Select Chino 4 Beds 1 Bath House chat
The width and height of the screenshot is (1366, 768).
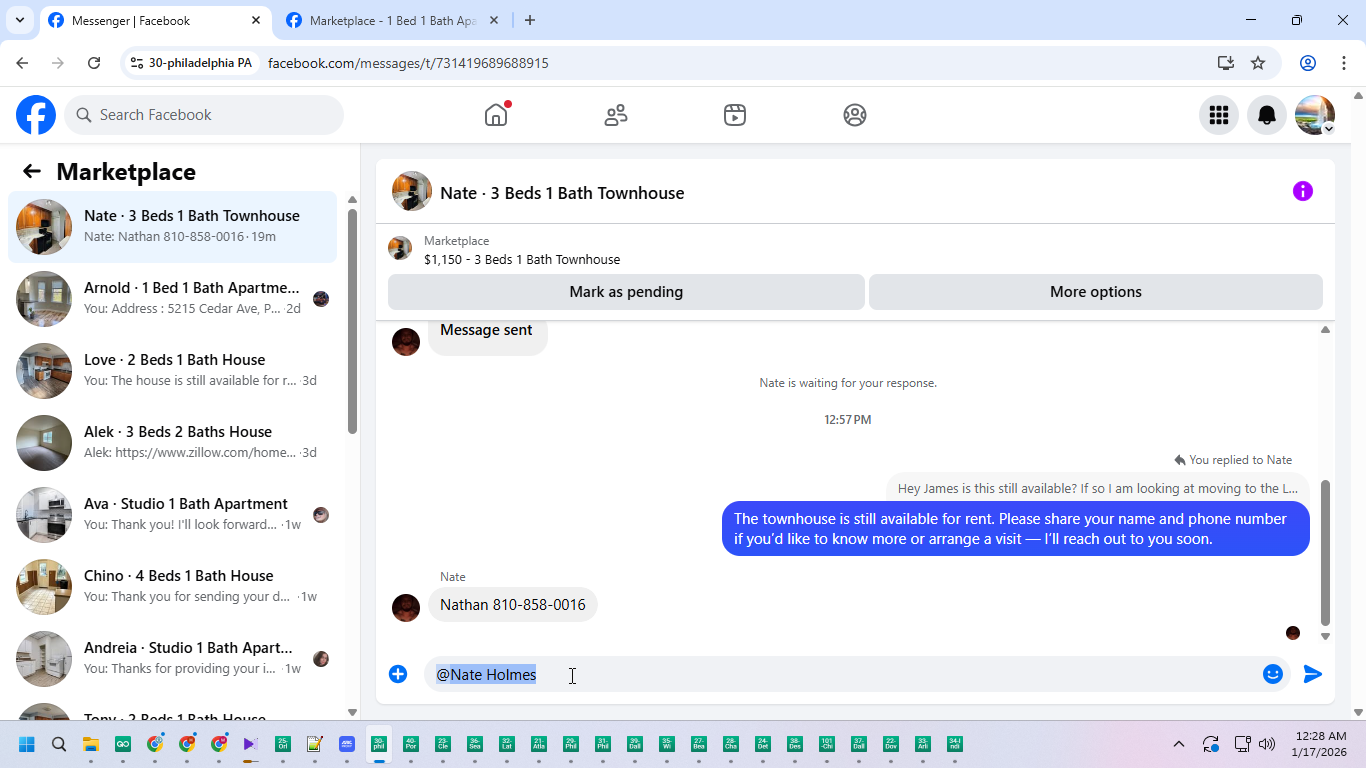pos(173,587)
